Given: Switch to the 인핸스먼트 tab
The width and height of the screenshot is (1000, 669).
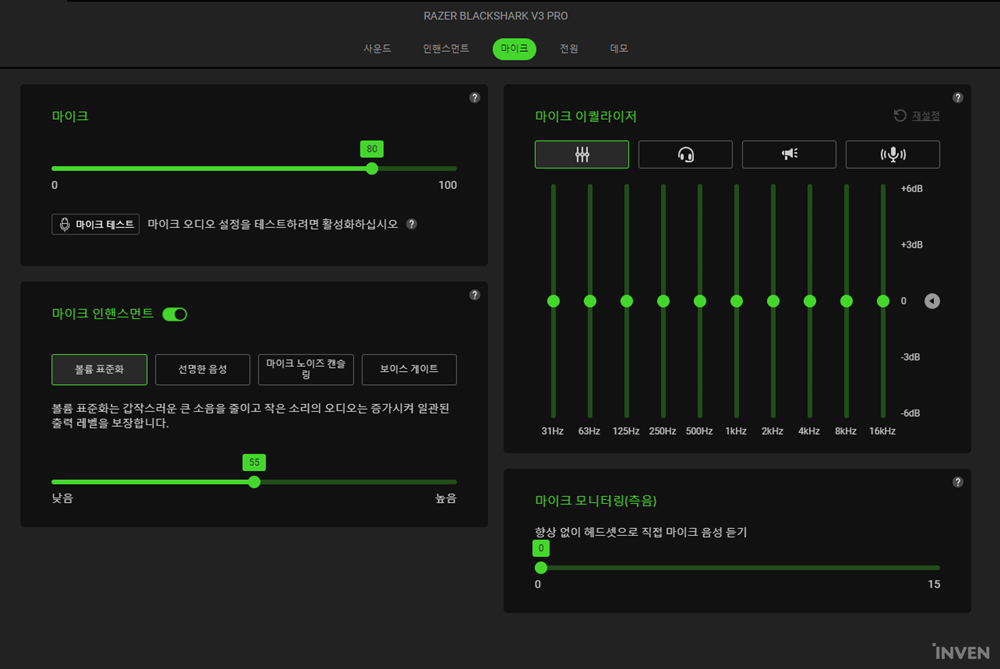Looking at the screenshot, I should click(446, 48).
